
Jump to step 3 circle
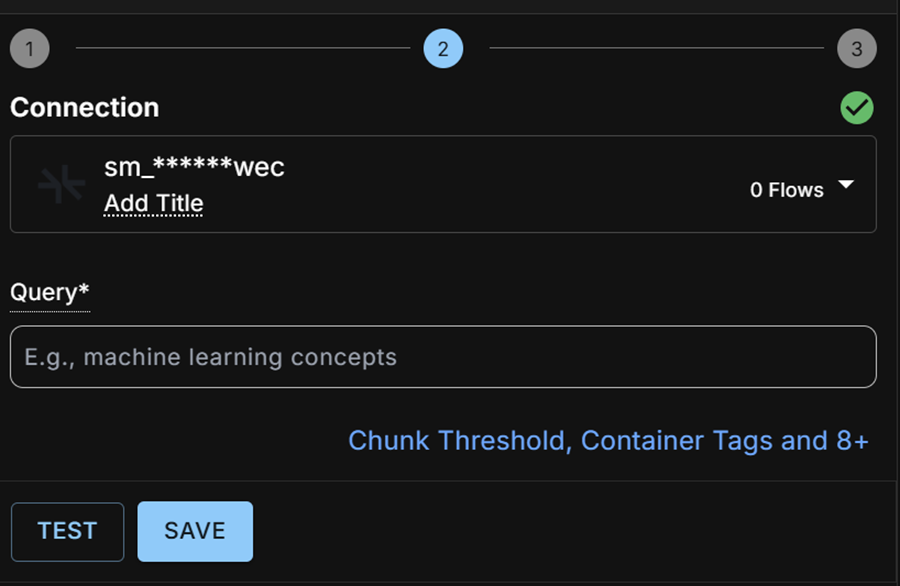pos(856,48)
